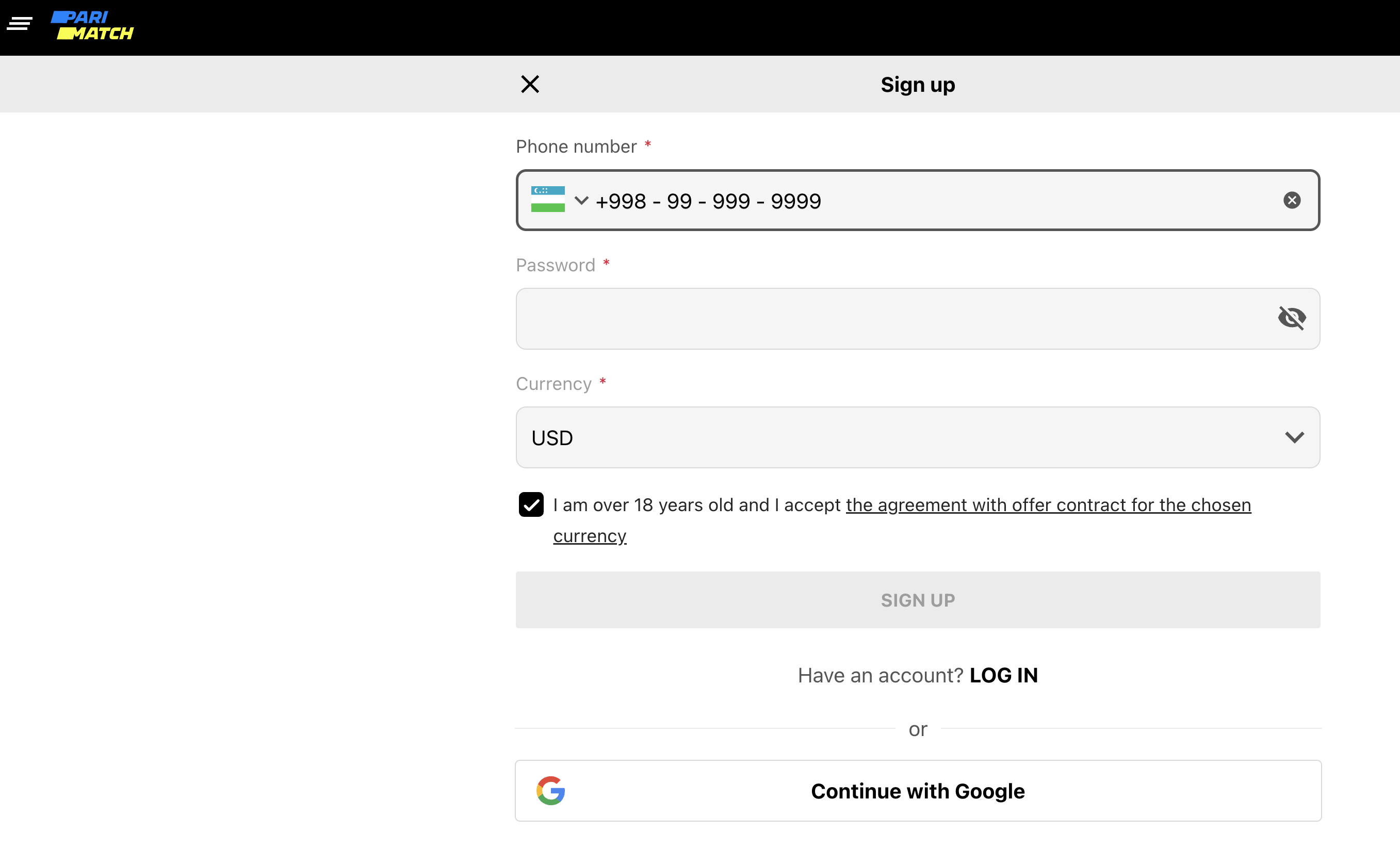The width and height of the screenshot is (1400, 849).
Task: Open the USD currency dropdown
Action: coord(852,437)
